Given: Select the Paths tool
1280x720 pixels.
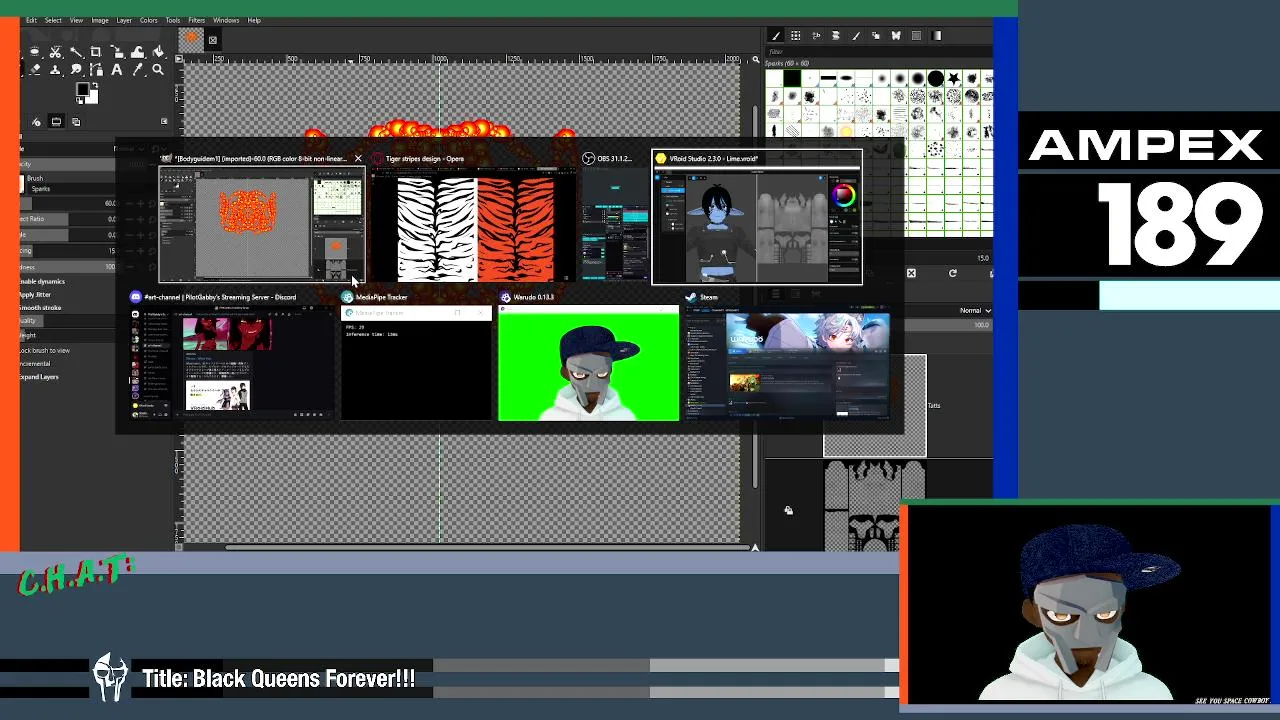Looking at the screenshot, I should pyautogui.click(x=96, y=70).
